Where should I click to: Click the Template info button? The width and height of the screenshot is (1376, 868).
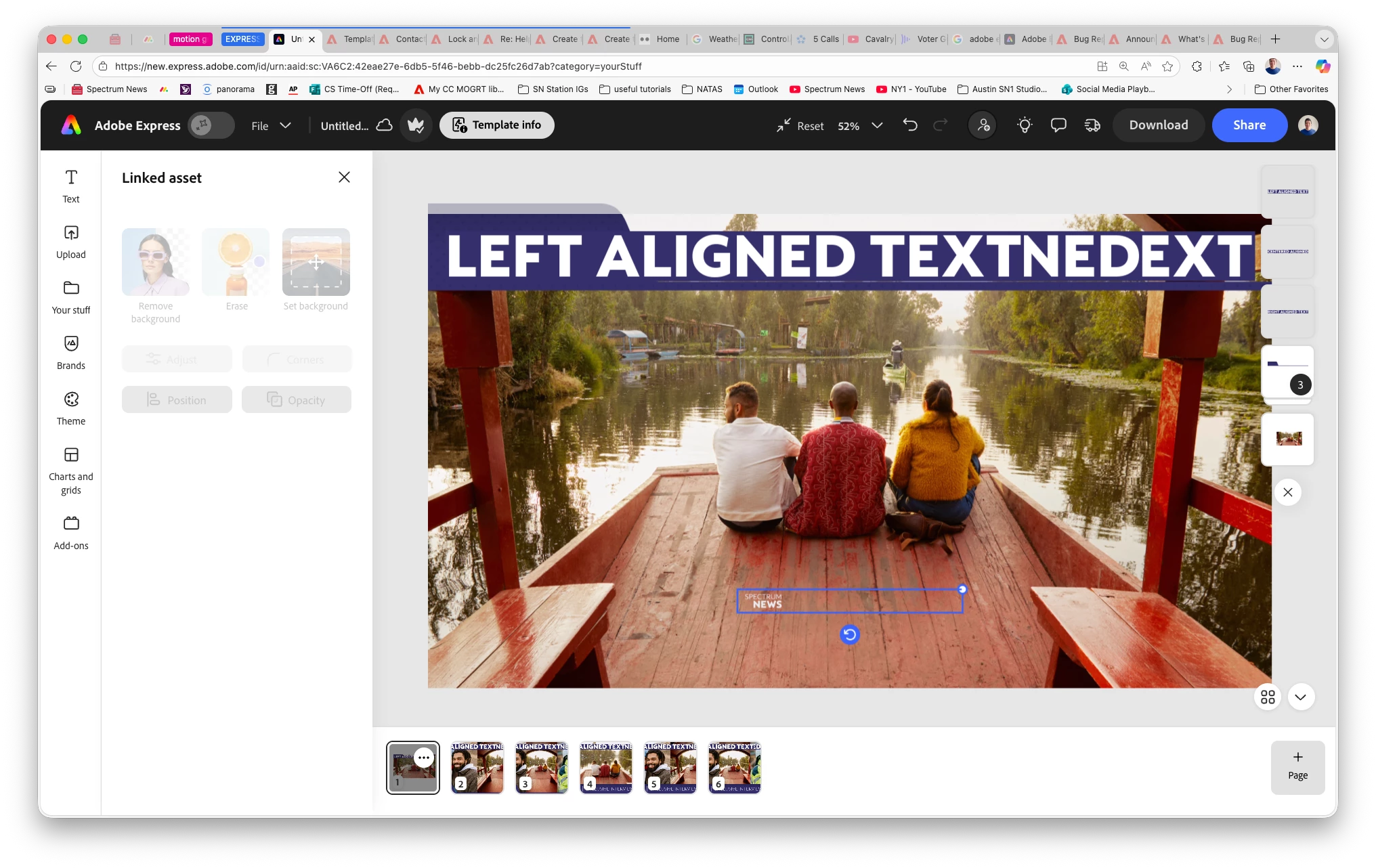point(496,125)
